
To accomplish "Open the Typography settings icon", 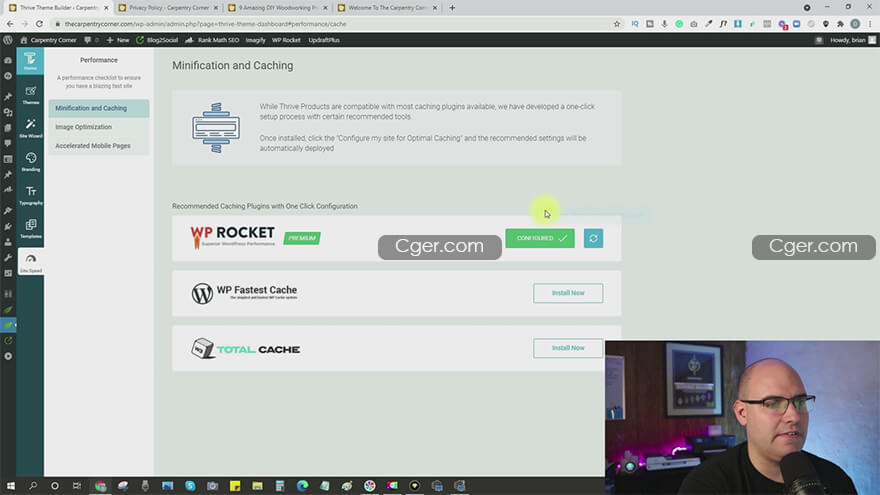I will click(x=30, y=195).
